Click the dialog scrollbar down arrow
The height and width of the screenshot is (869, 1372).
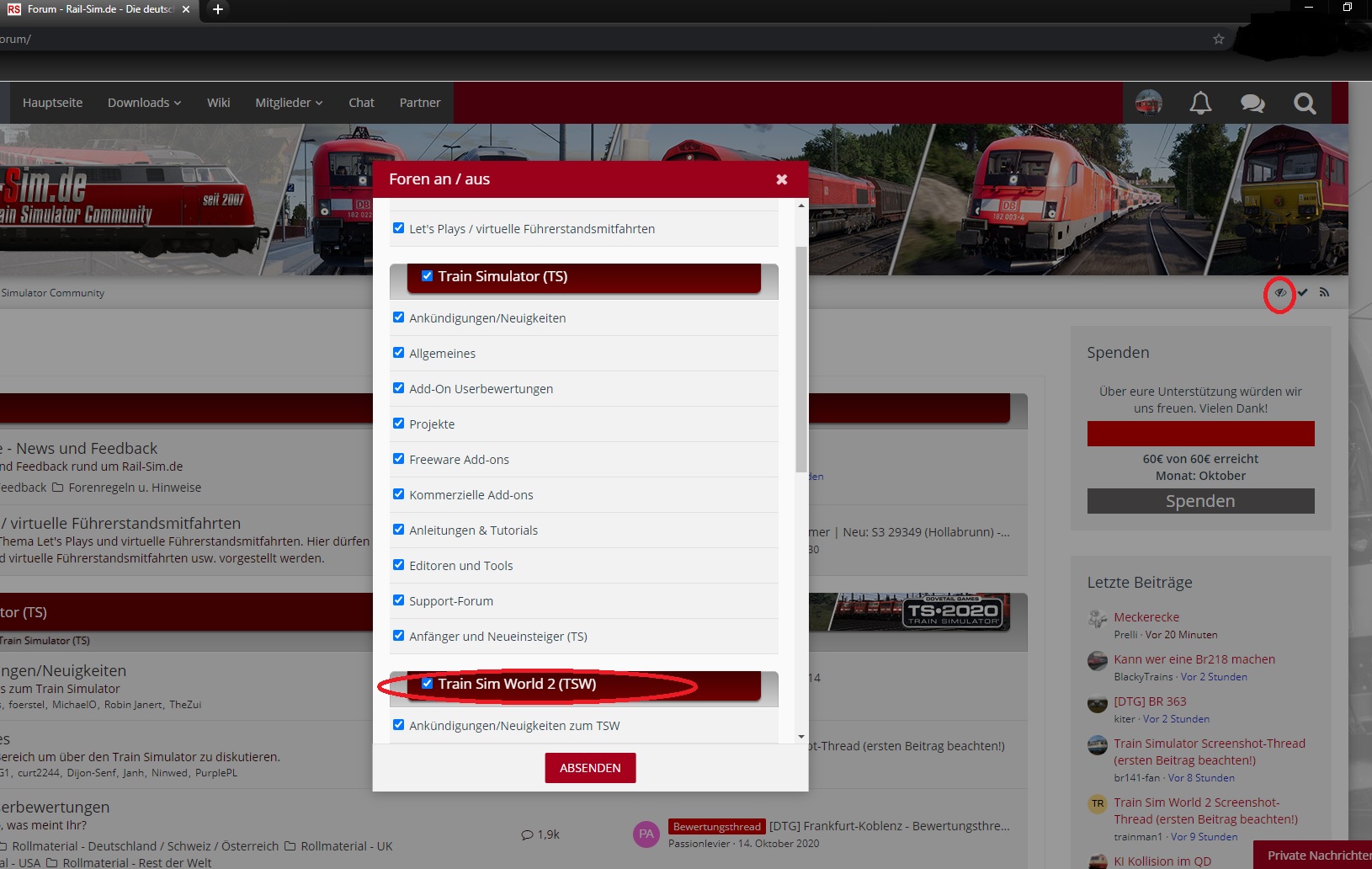point(801,737)
